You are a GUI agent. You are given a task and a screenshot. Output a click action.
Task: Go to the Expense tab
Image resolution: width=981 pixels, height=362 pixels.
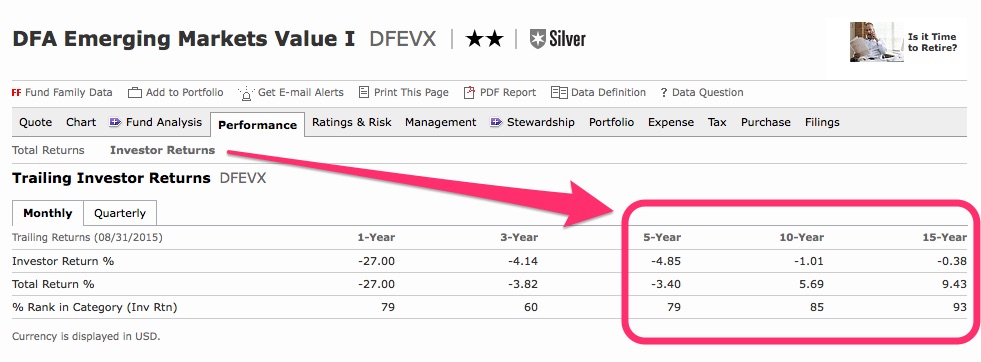click(671, 123)
